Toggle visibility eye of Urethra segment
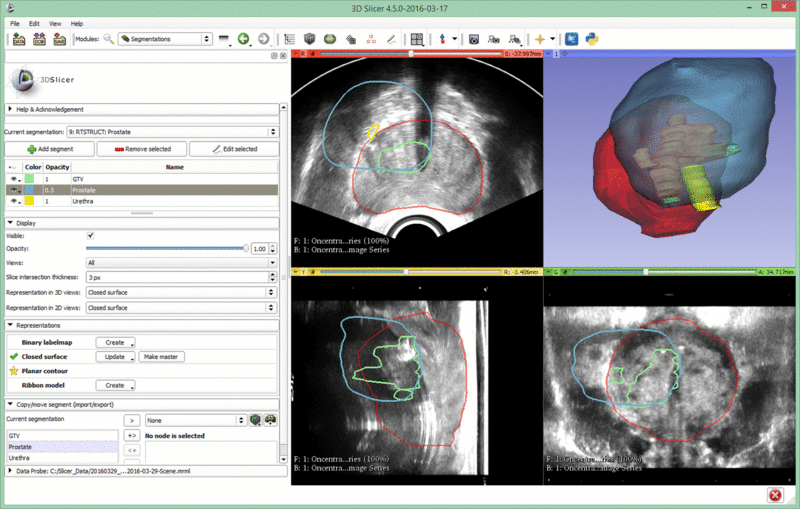Image resolution: width=800 pixels, height=509 pixels. [x=14, y=201]
